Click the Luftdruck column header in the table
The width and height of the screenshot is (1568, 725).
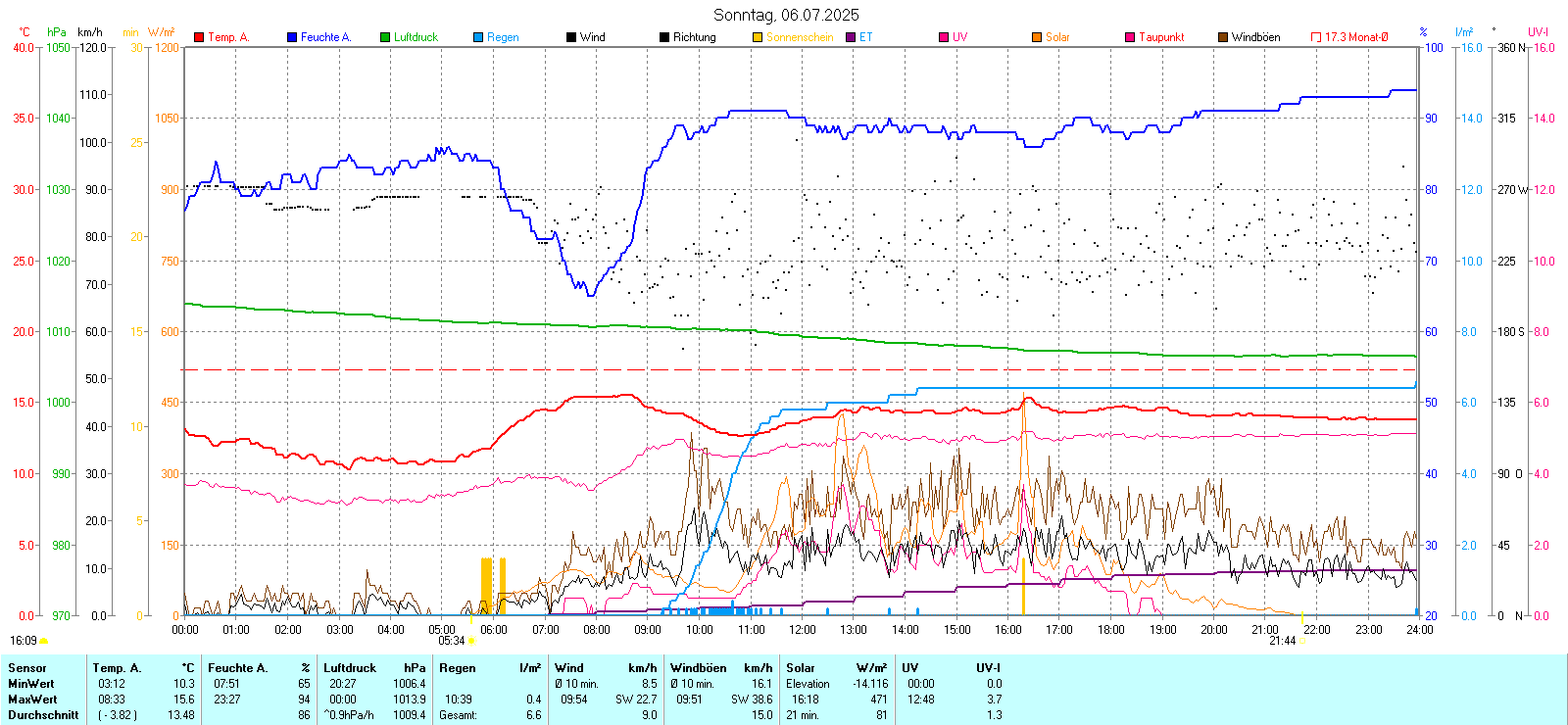click(350, 668)
